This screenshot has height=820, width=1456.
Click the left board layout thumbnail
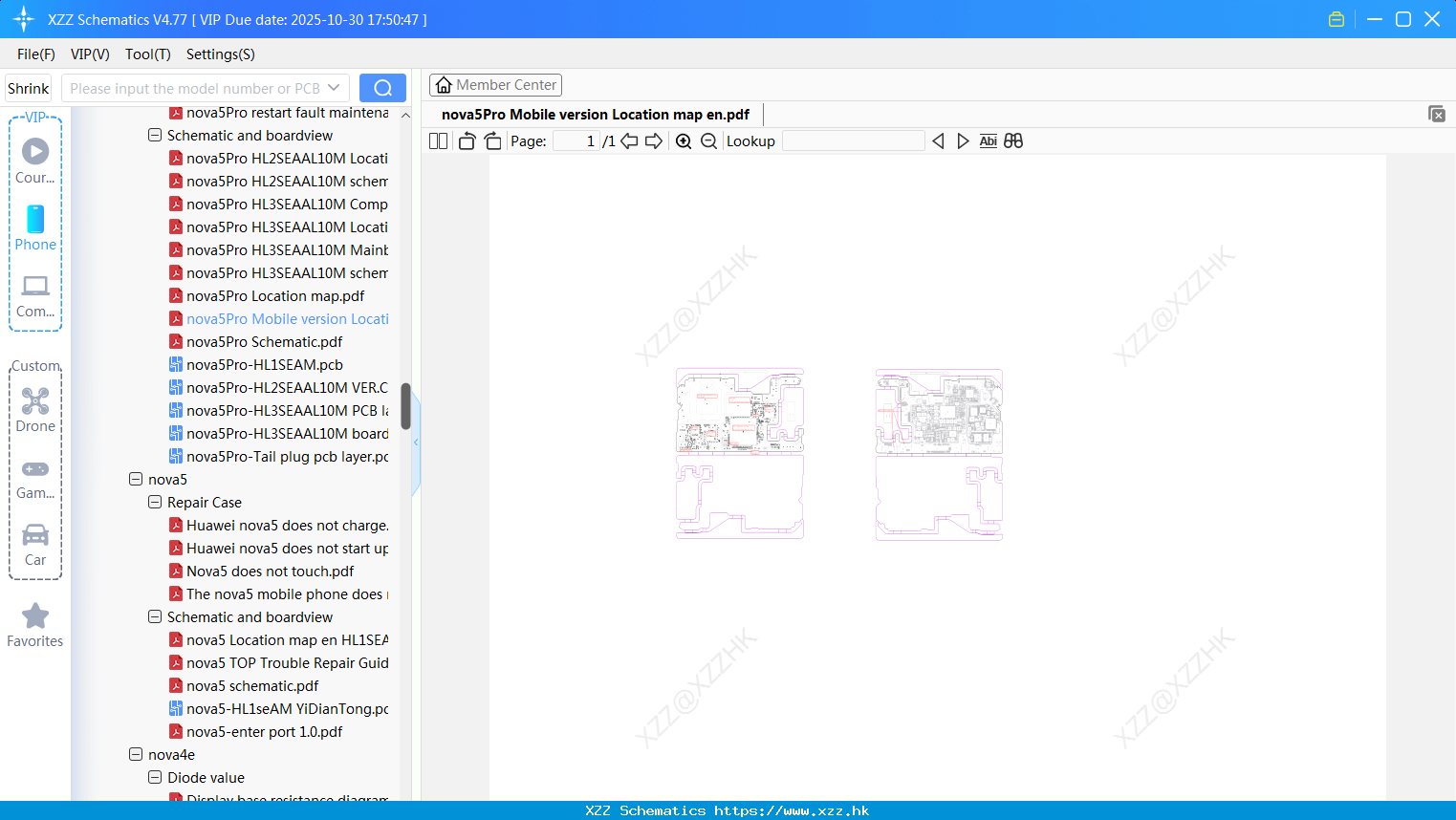tap(740, 454)
